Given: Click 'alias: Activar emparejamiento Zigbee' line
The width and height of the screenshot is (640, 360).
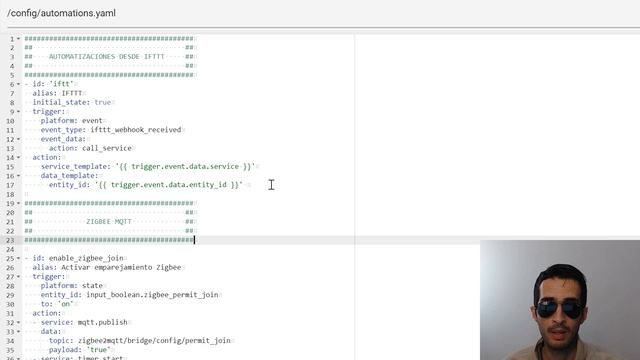Looking at the screenshot, I should 107,267.
